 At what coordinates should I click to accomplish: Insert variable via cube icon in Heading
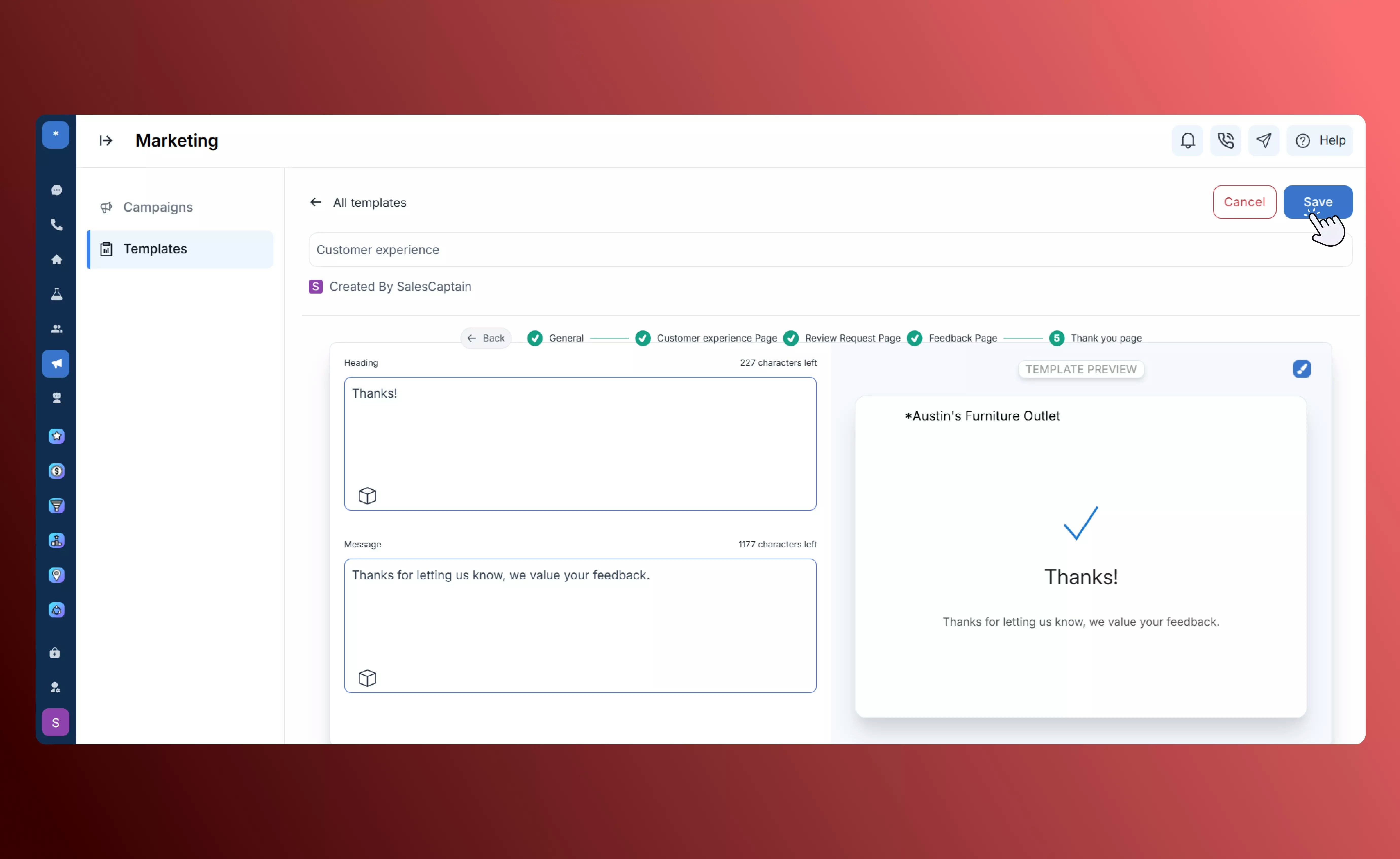point(367,495)
